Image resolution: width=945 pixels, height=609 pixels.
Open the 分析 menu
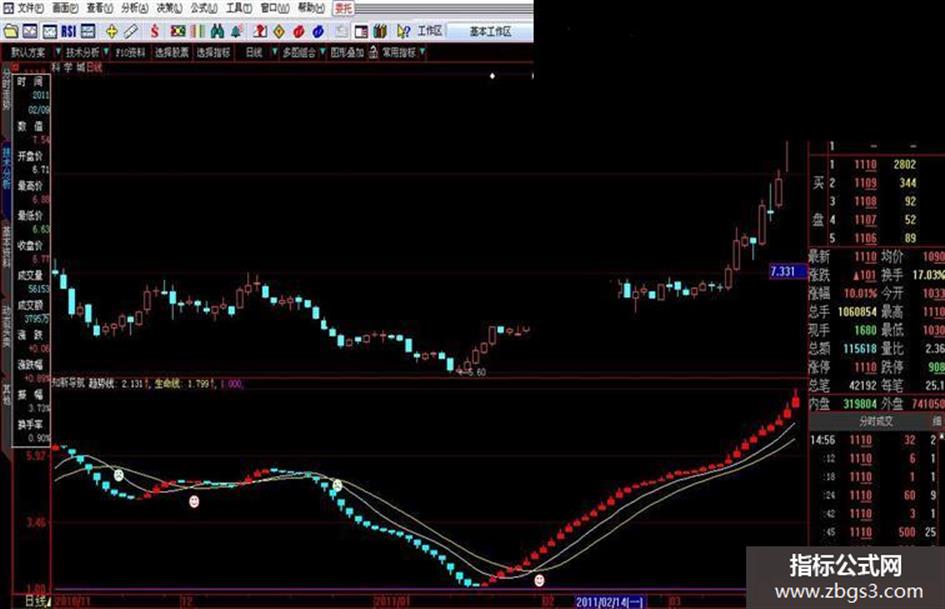[134, 8]
